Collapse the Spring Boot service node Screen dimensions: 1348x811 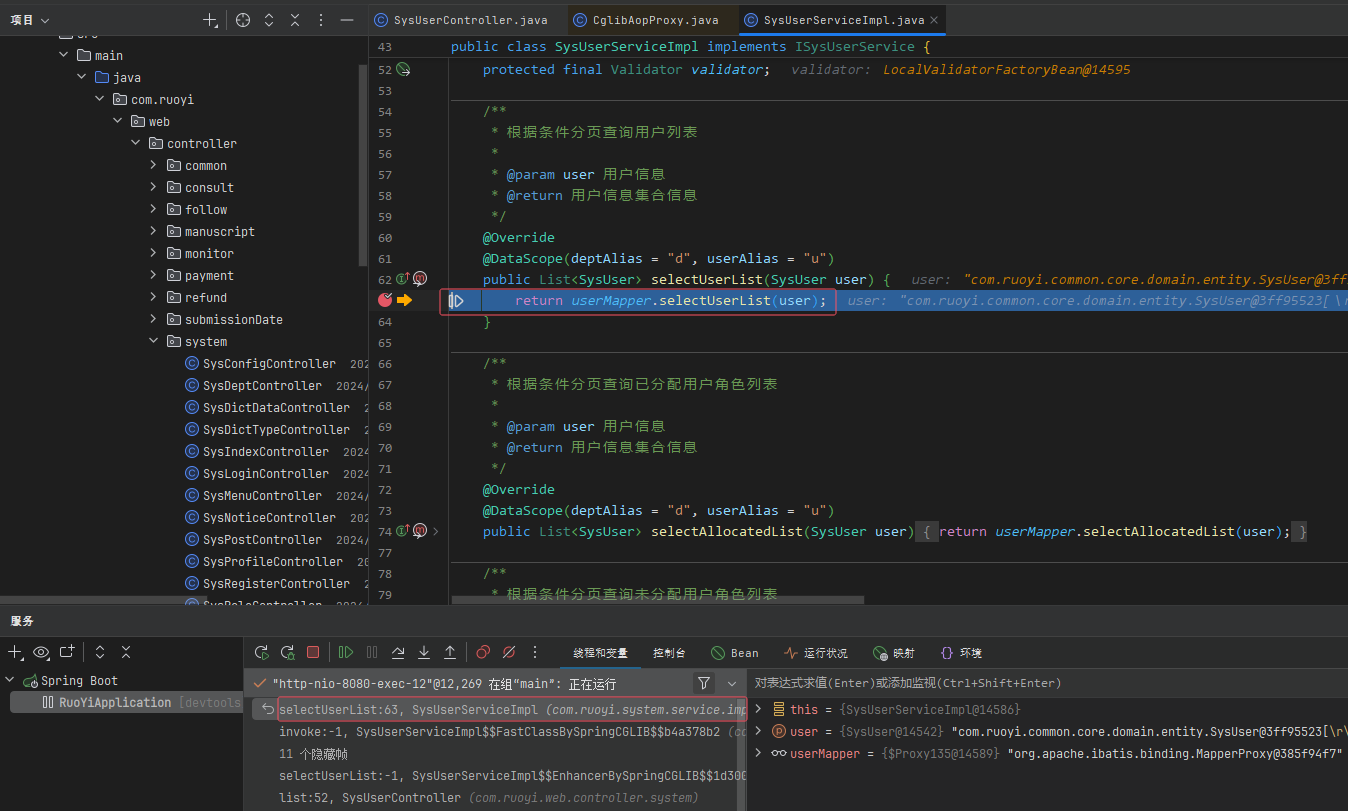click(x=11, y=680)
